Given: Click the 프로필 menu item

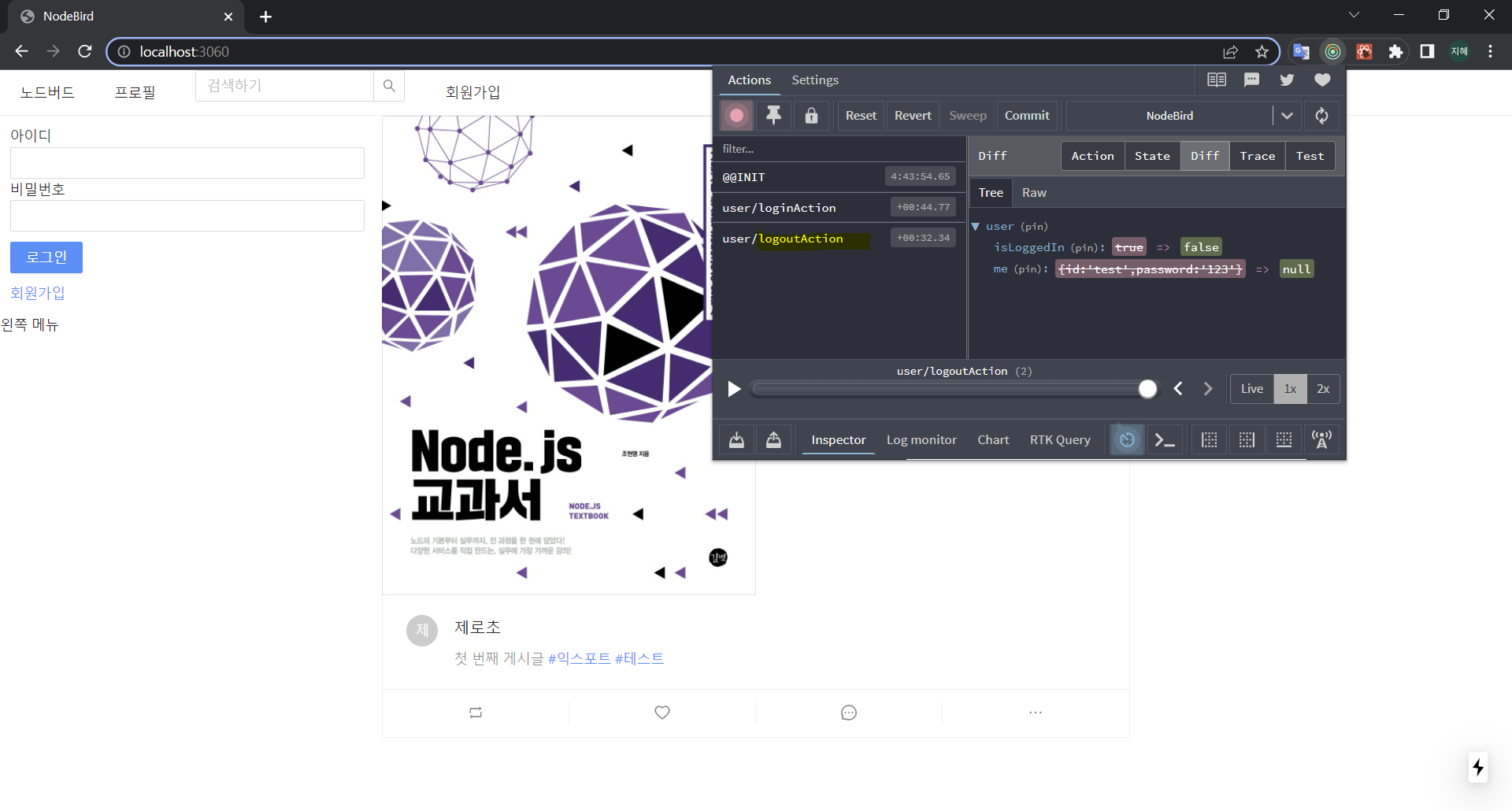Looking at the screenshot, I should click(135, 92).
